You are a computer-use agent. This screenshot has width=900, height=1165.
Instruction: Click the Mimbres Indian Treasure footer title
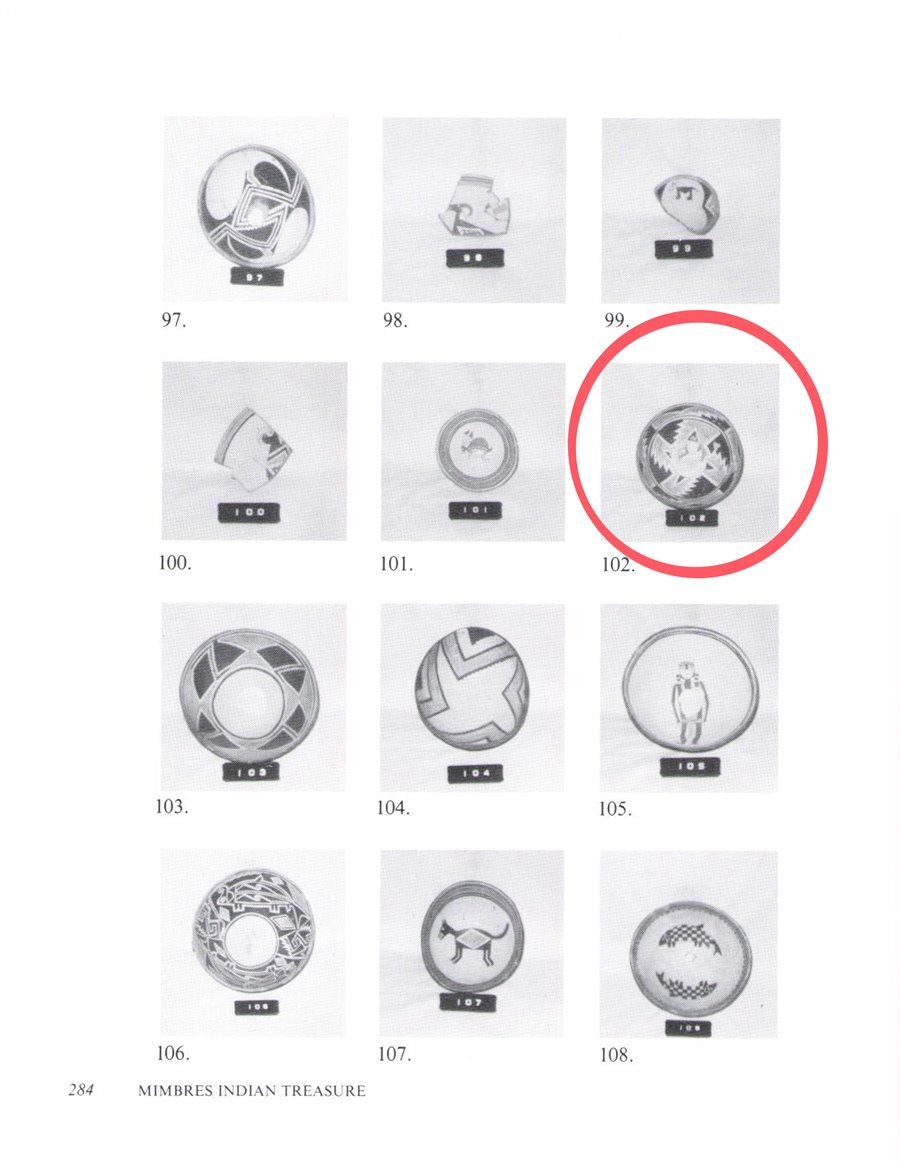252,1091
